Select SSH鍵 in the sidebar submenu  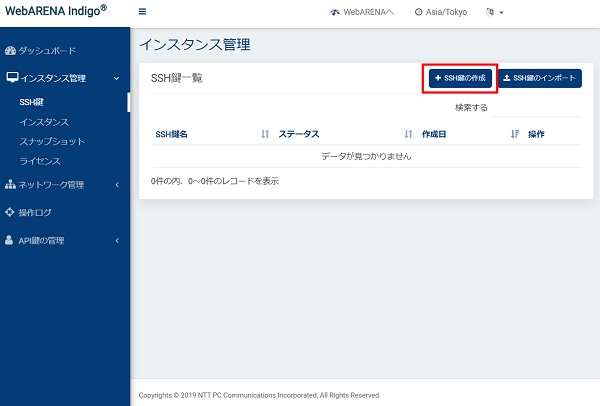pyautogui.click(x=31, y=102)
